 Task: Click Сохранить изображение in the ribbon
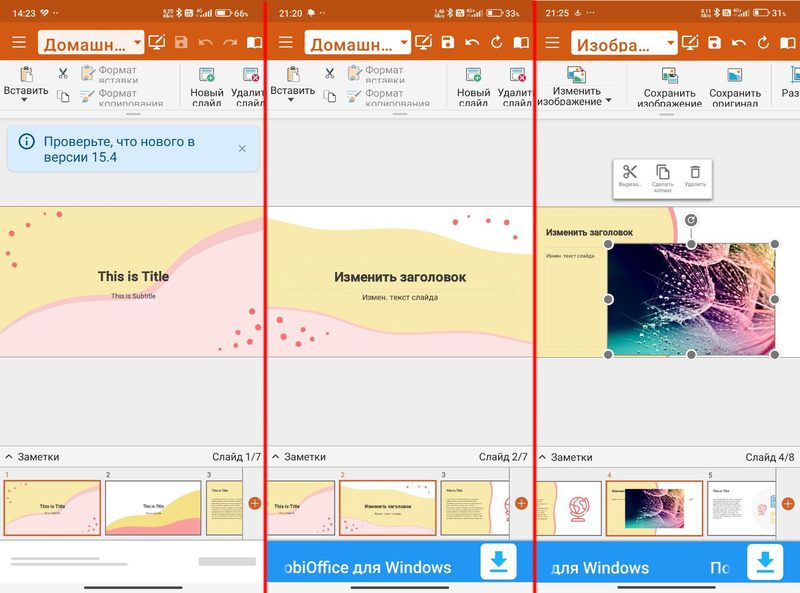(x=669, y=86)
